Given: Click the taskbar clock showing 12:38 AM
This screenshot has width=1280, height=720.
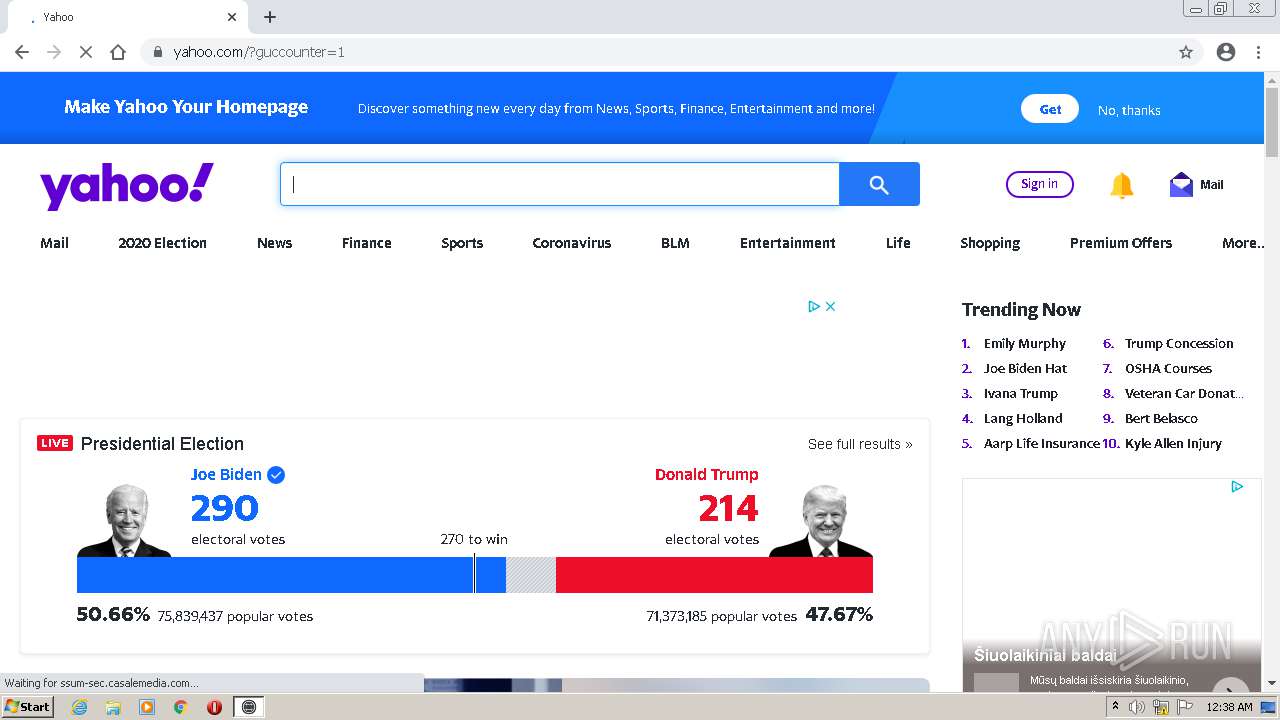Looking at the screenshot, I should [1229, 707].
